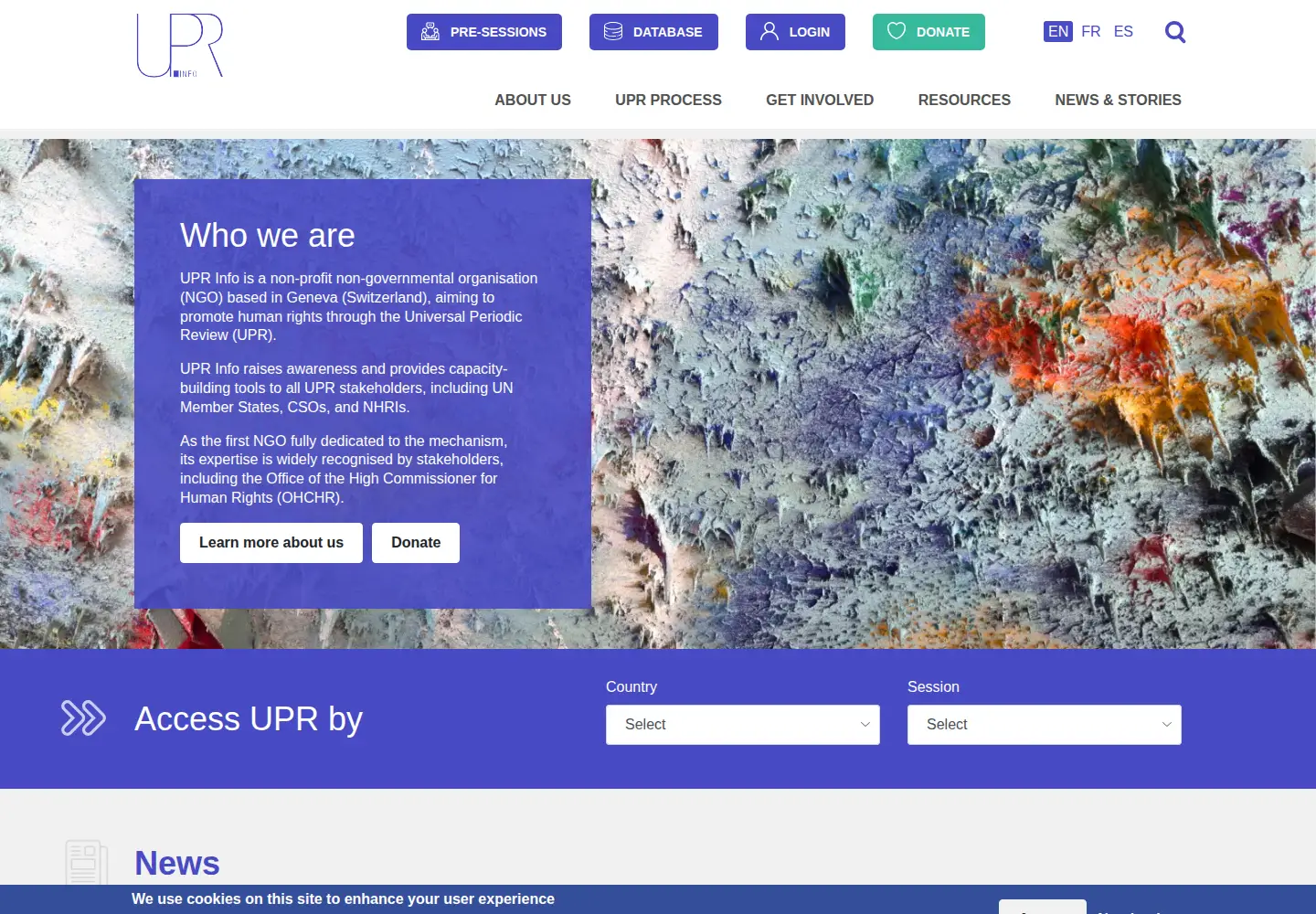Open the About Us menu
This screenshot has width=1316, height=914.
click(x=533, y=100)
